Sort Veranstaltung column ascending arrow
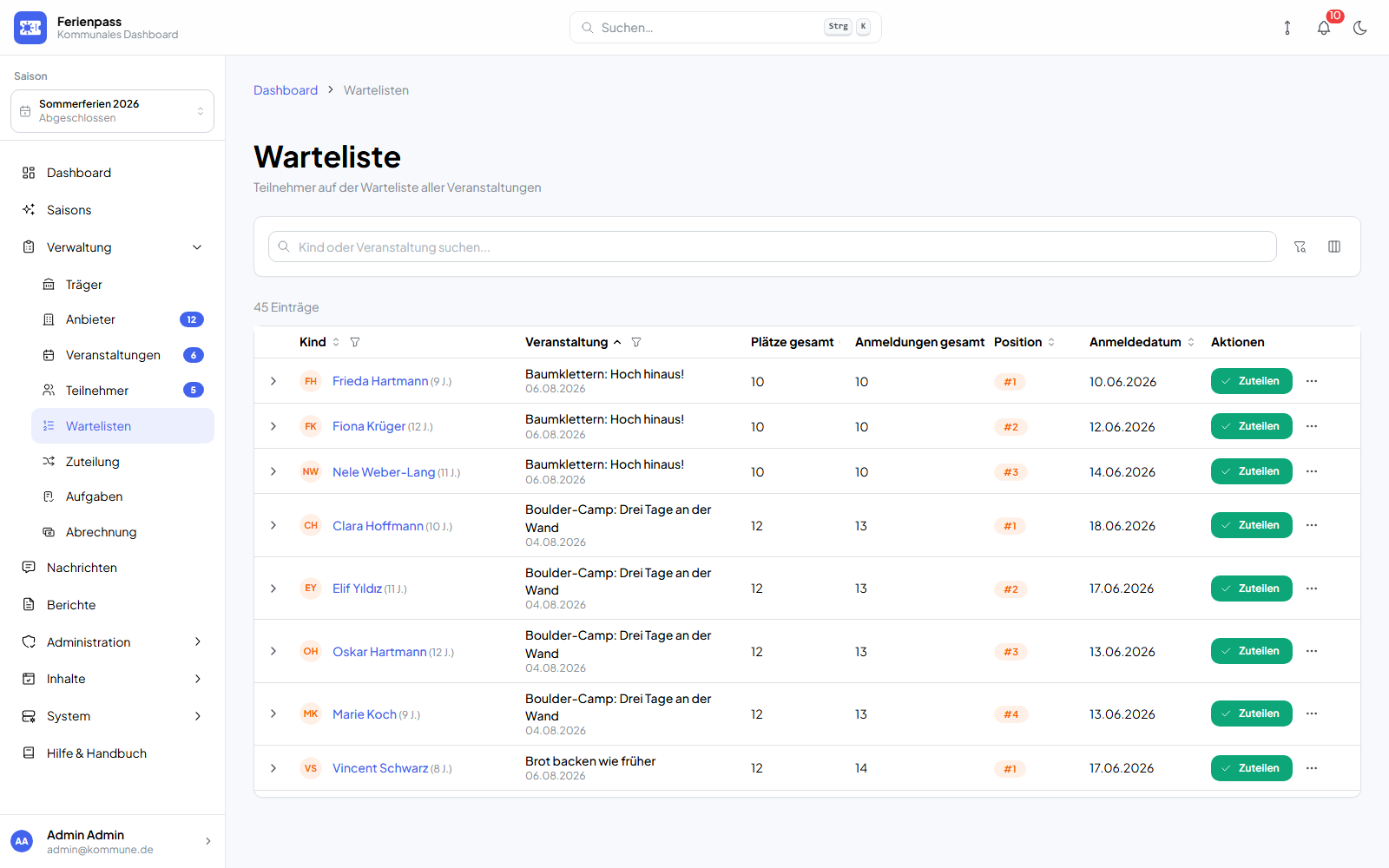The height and width of the screenshot is (868, 1389). pos(617,342)
